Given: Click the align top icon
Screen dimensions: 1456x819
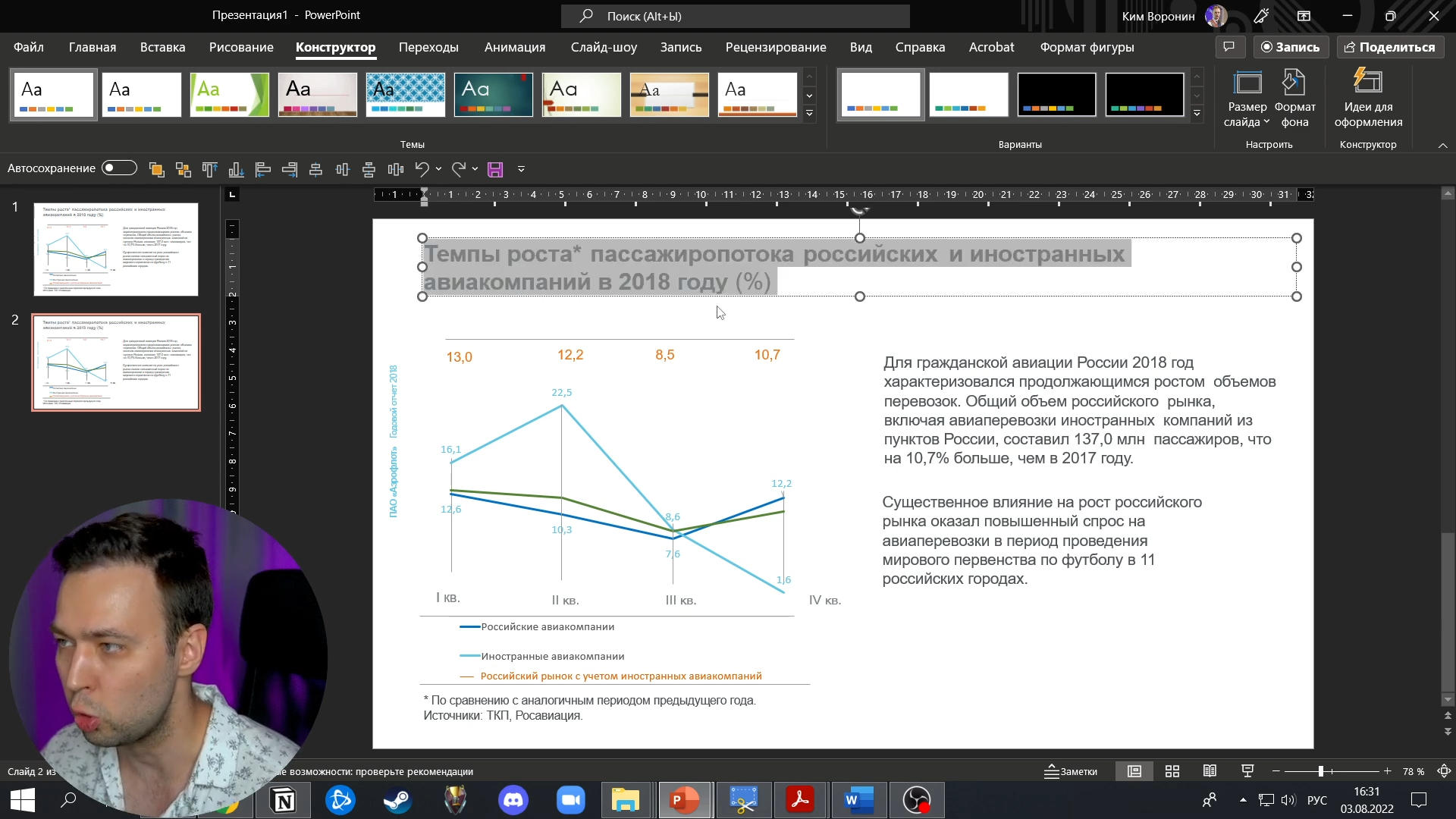Looking at the screenshot, I should 209,169.
